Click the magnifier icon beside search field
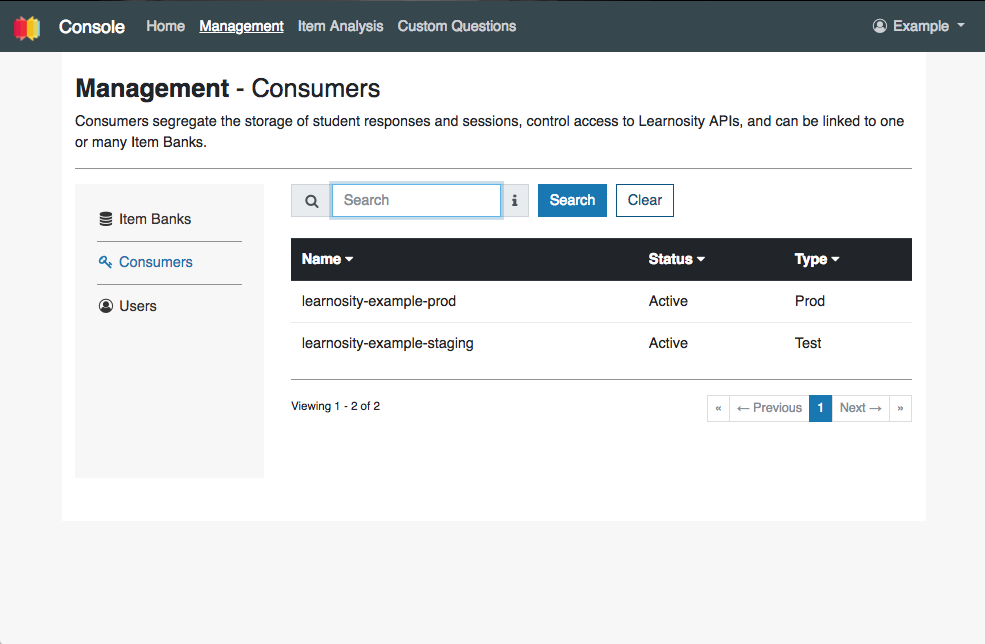This screenshot has height=644, width=985. 311,201
